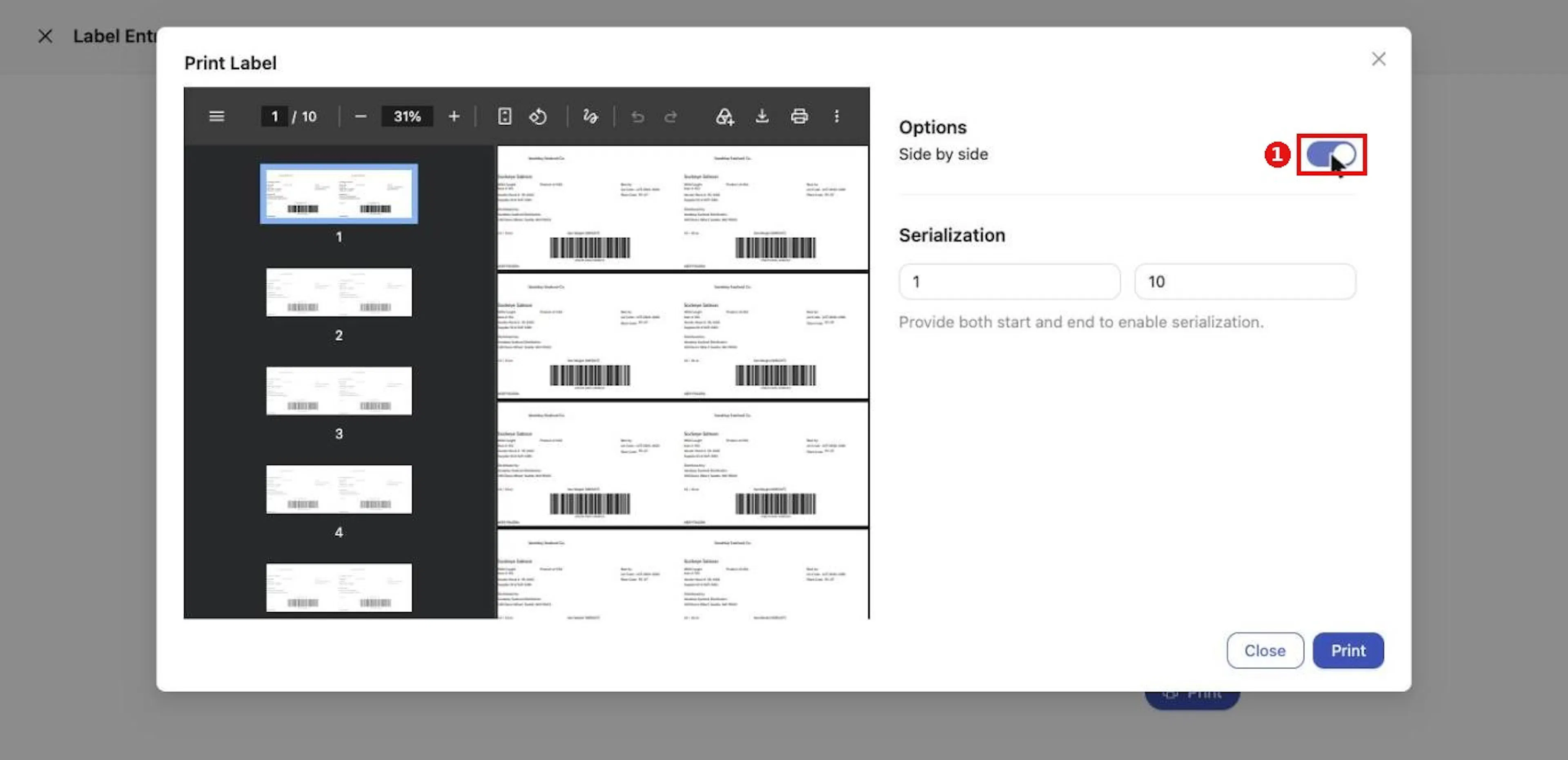Viewport: 1568px width, 760px height.
Task: Click the zoom in plus icon
Action: [454, 116]
